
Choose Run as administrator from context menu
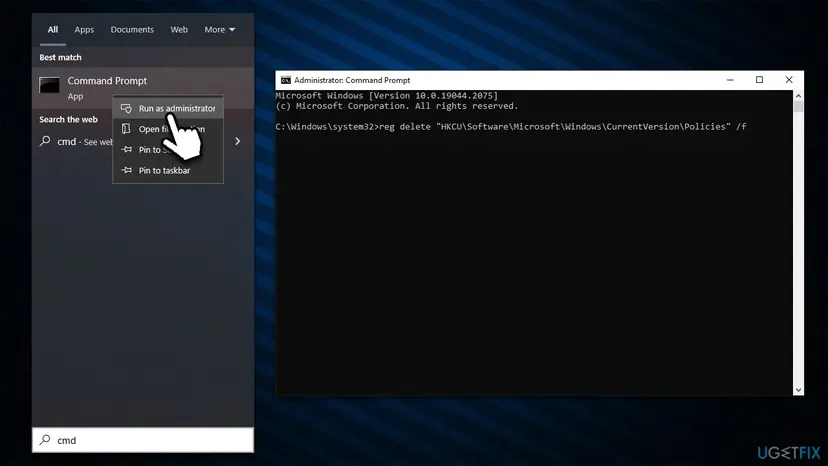coord(168,108)
